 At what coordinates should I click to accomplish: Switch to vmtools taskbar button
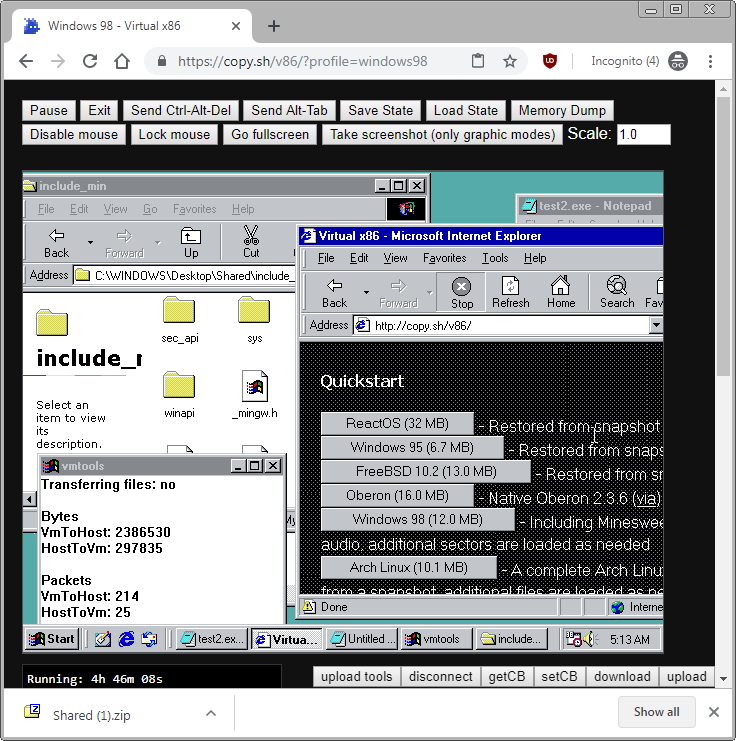436,639
